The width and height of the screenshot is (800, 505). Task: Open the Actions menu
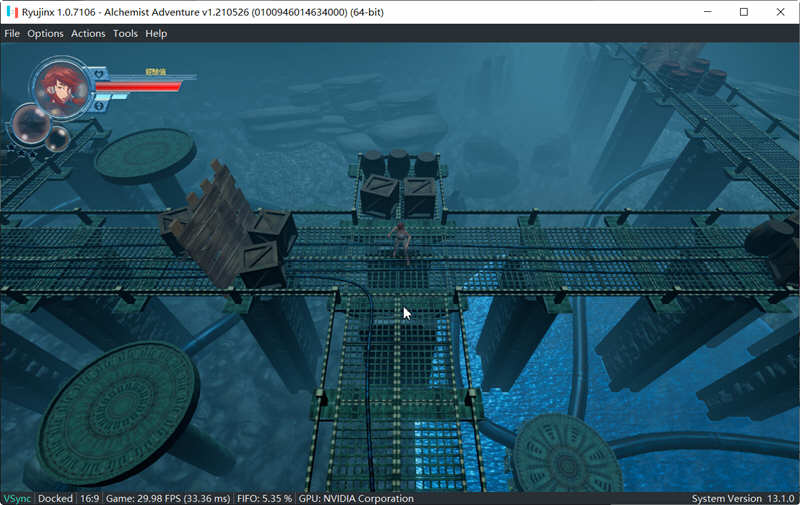click(88, 34)
